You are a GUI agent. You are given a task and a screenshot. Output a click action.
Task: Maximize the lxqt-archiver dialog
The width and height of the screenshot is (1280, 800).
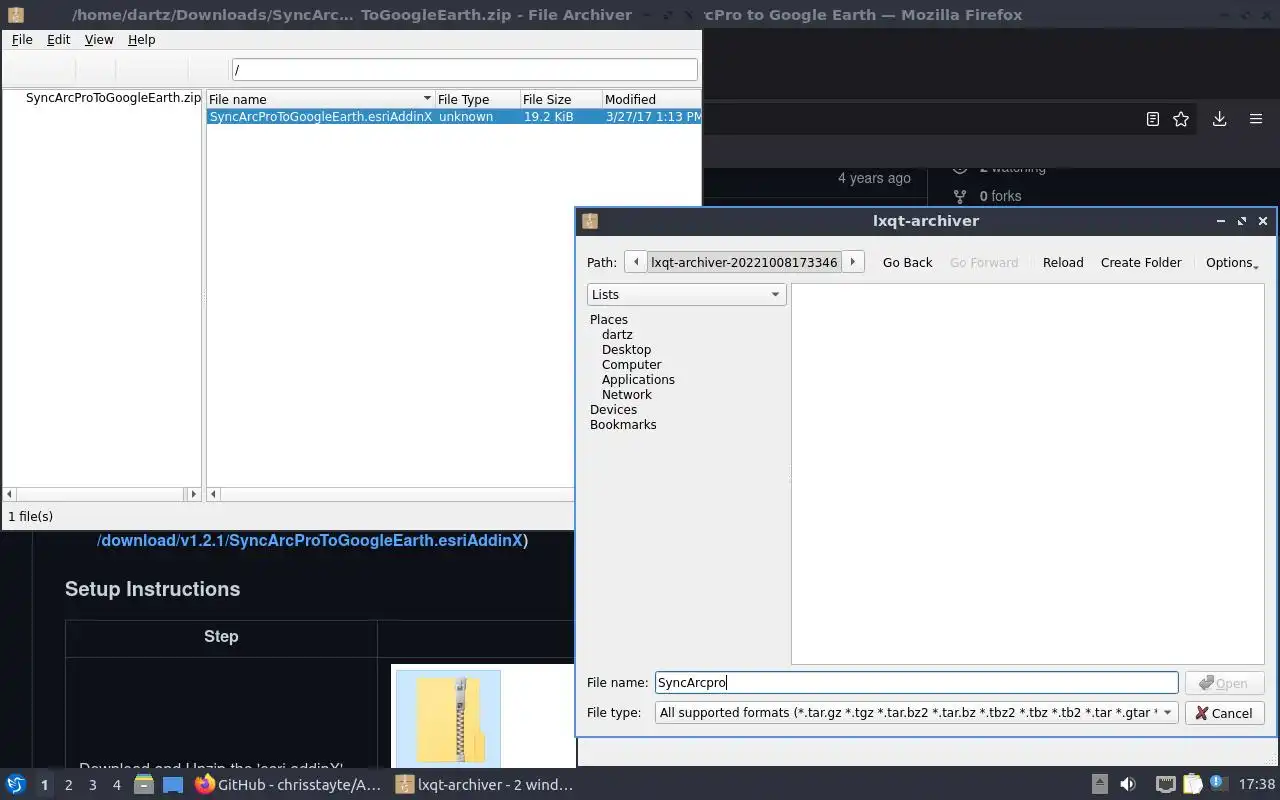[x=1242, y=221]
